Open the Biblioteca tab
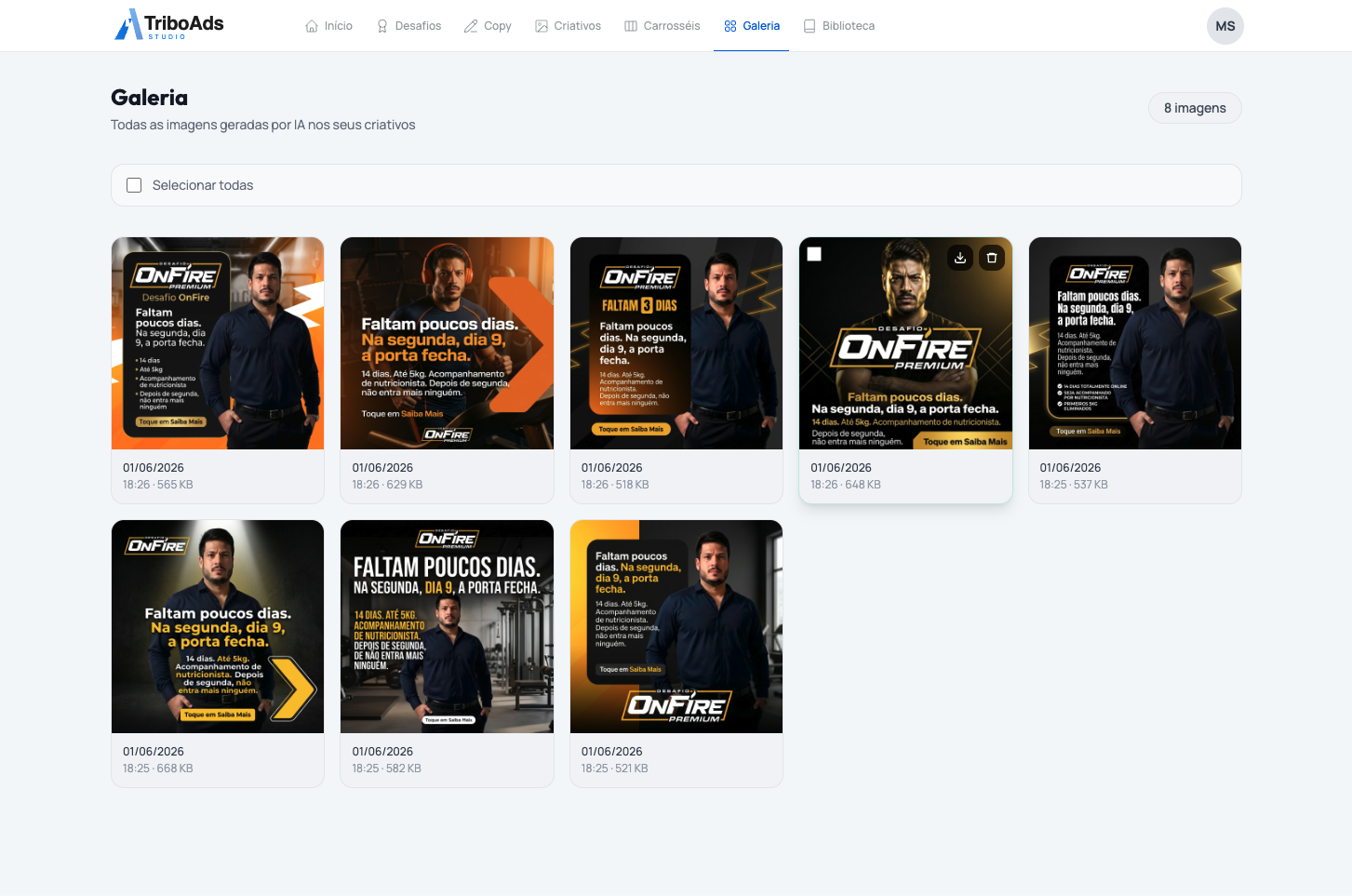1352x896 pixels. pos(839,26)
